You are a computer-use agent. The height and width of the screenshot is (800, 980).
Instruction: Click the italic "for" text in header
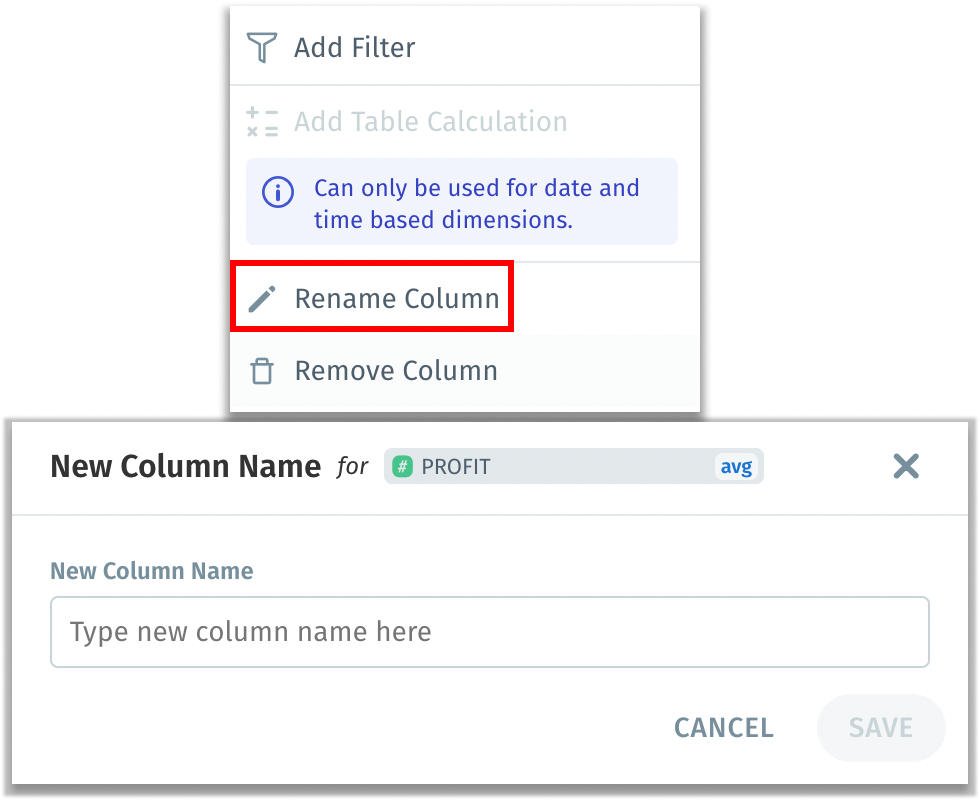[x=352, y=466]
